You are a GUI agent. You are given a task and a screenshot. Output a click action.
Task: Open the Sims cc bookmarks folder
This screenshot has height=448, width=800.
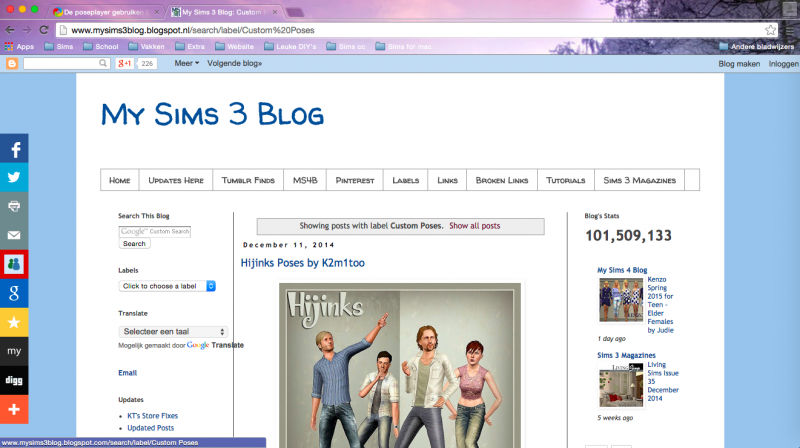(346, 46)
